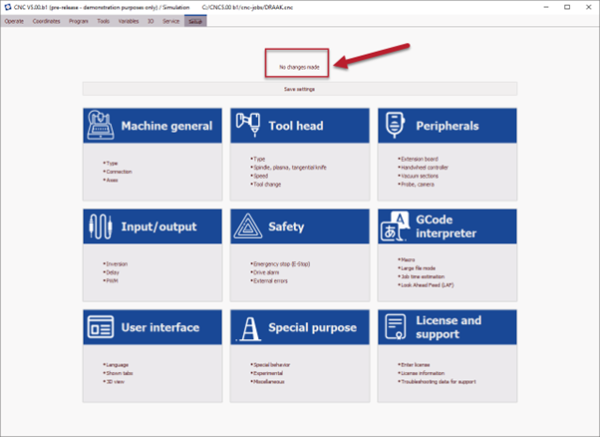Click the GCode interpreter translation icon
Viewport: 600px width, 437px height.
click(396, 227)
